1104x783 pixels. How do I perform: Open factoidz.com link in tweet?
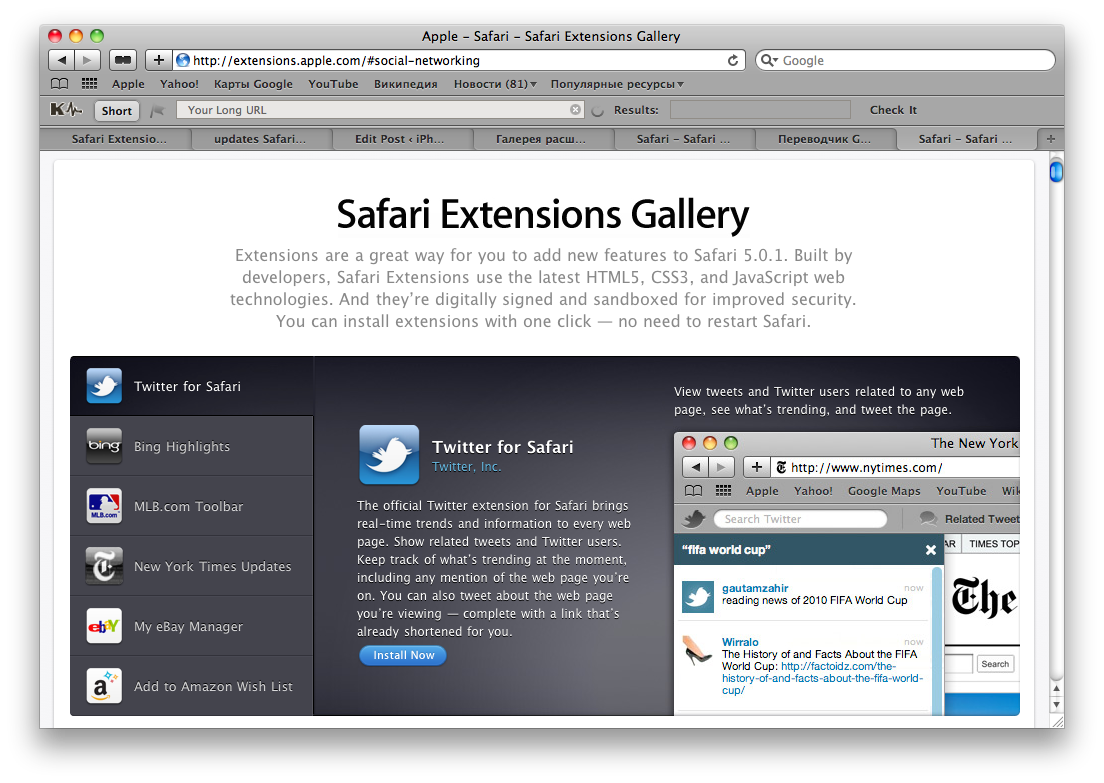(x=822, y=678)
